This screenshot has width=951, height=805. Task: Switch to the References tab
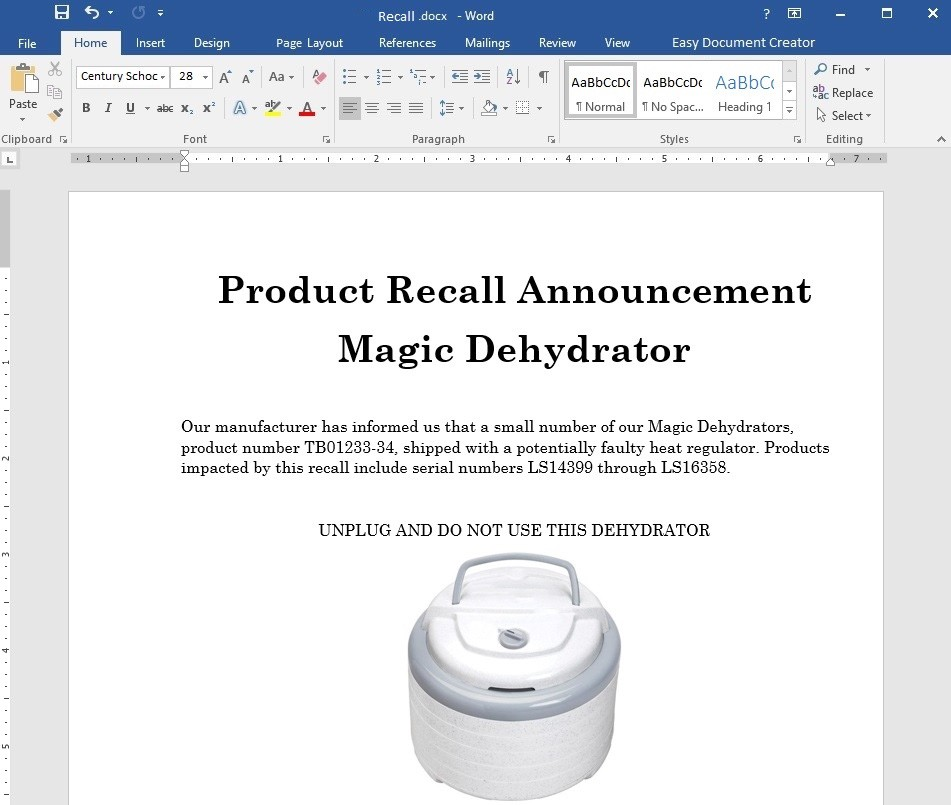click(407, 43)
